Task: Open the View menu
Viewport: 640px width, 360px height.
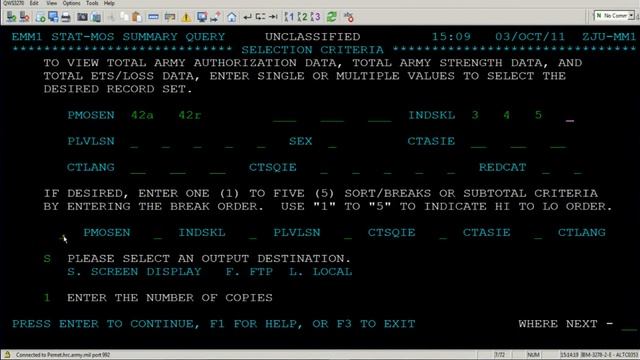Action: pyautogui.click(x=51, y=3)
